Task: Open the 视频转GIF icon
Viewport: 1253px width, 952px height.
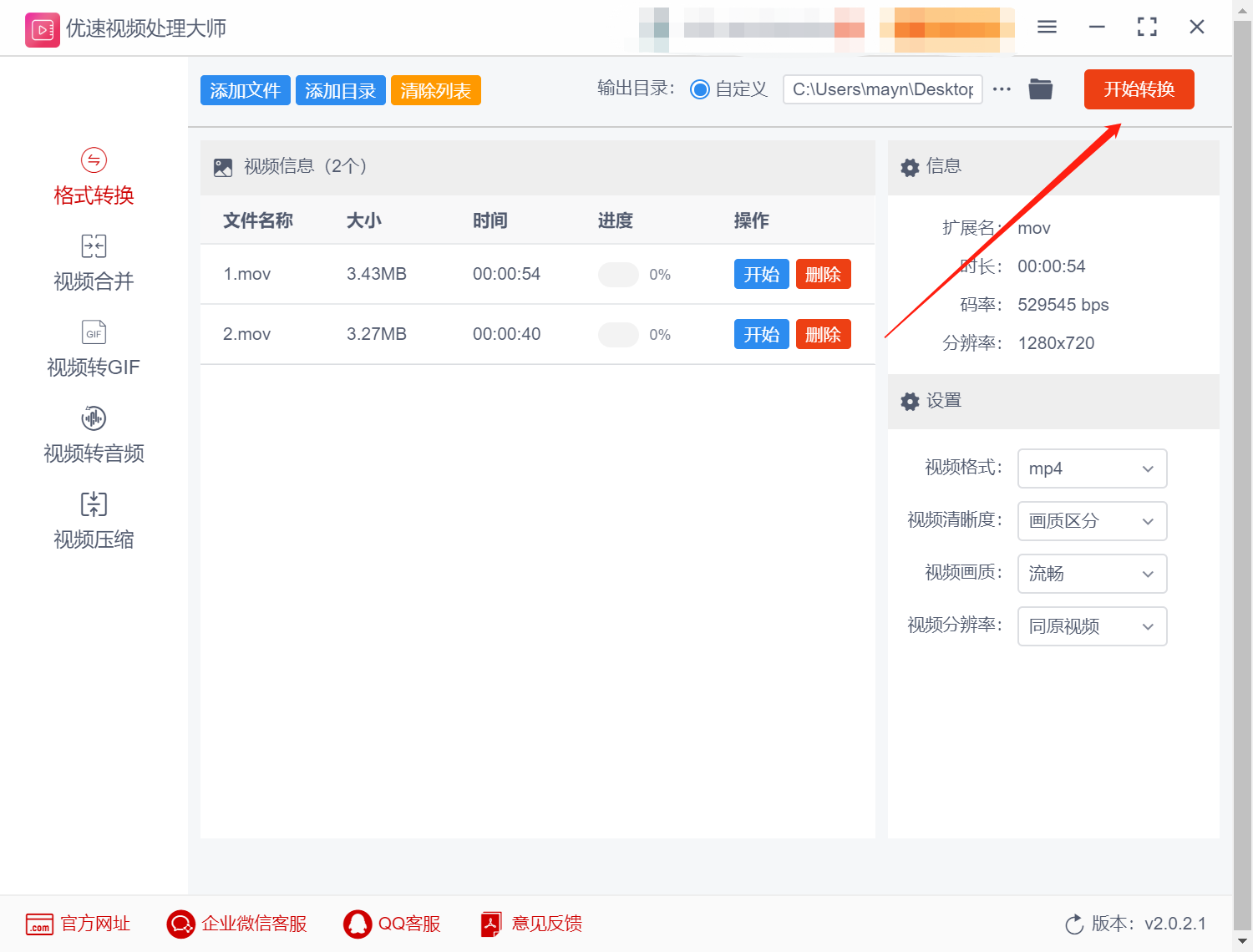Action: coord(94,332)
